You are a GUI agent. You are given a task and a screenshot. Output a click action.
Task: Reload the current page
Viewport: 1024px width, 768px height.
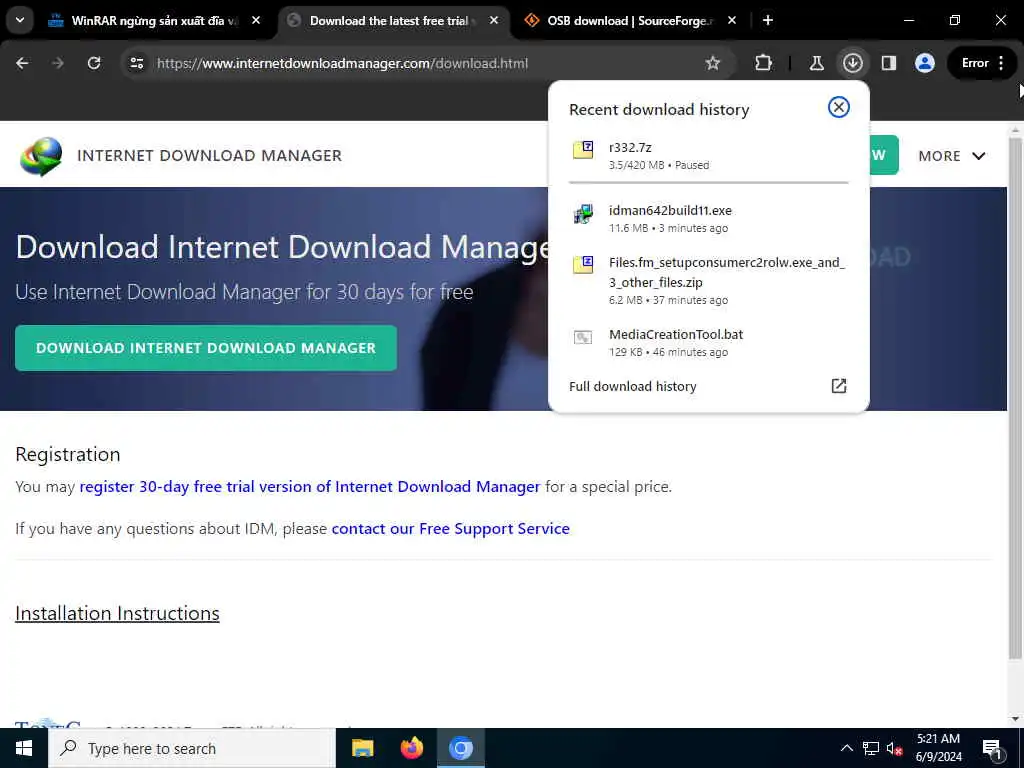click(x=94, y=63)
